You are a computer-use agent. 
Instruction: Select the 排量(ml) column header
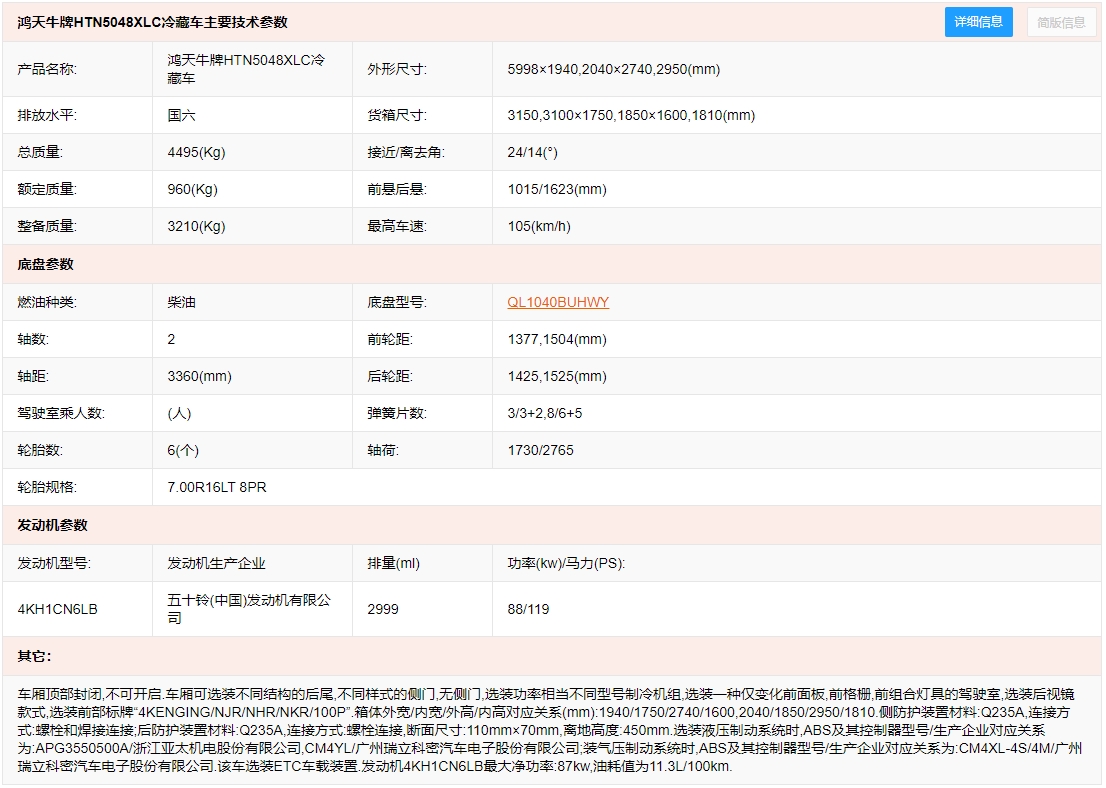coord(394,563)
